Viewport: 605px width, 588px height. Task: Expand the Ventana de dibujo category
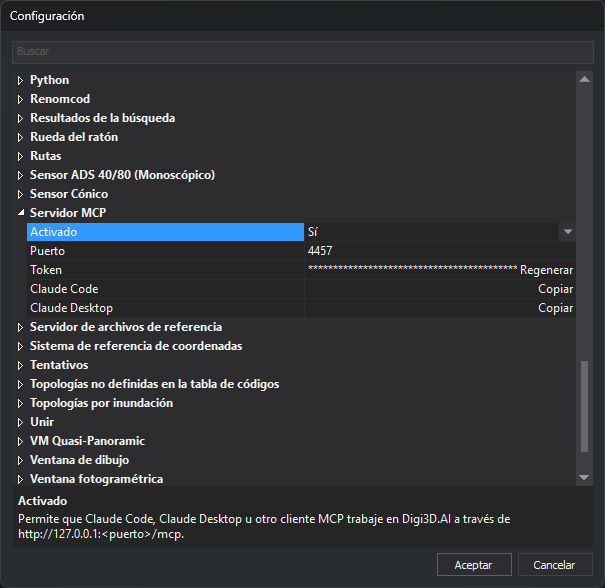coord(20,460)
